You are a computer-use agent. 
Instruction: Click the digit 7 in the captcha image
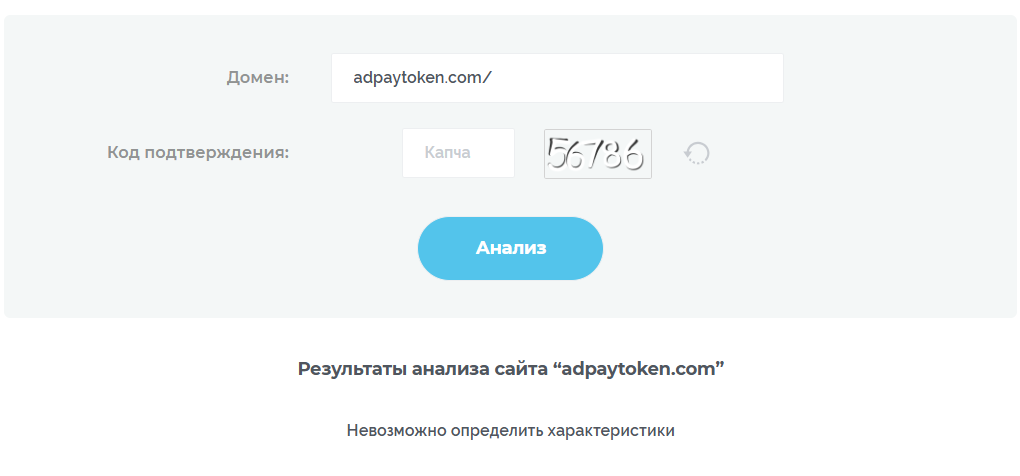(592, 154)
